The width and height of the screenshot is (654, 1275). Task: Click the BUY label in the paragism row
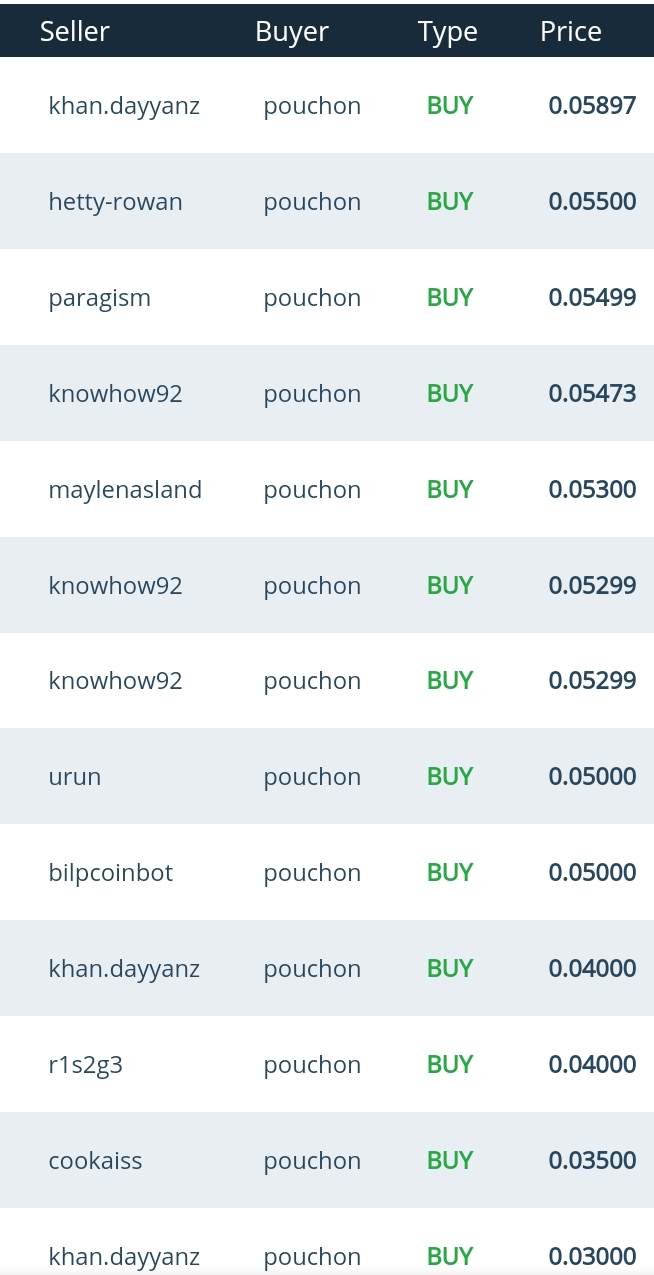(449, 298)
